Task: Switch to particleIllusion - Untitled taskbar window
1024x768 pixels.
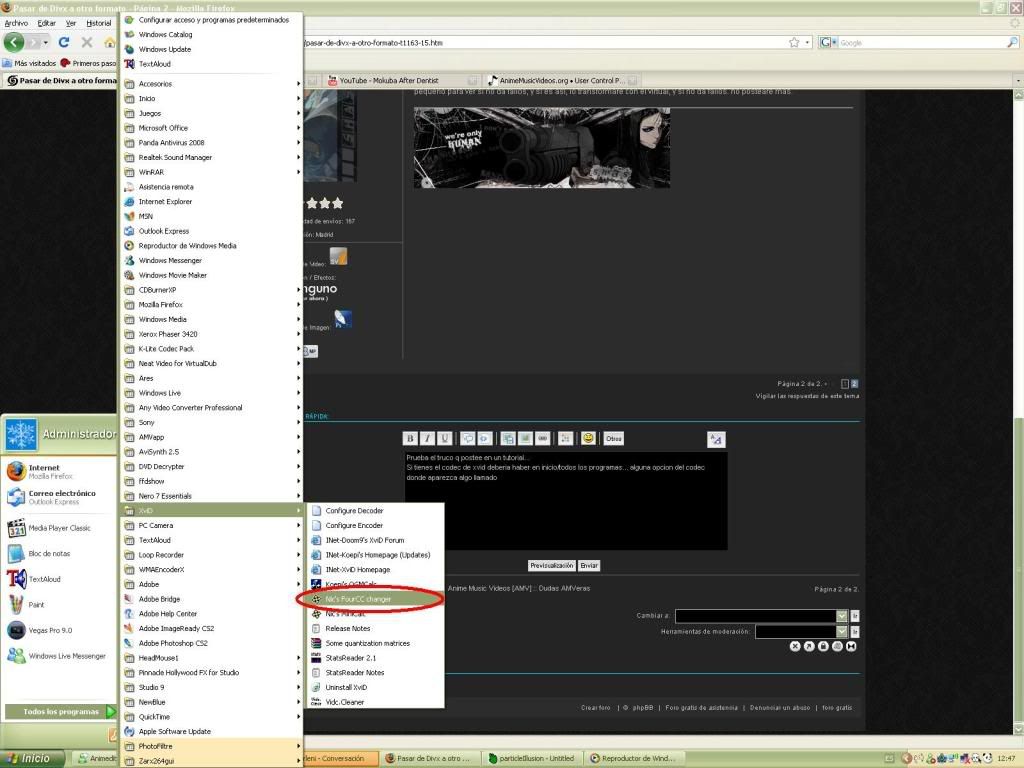Action: [x=534, y=758]
